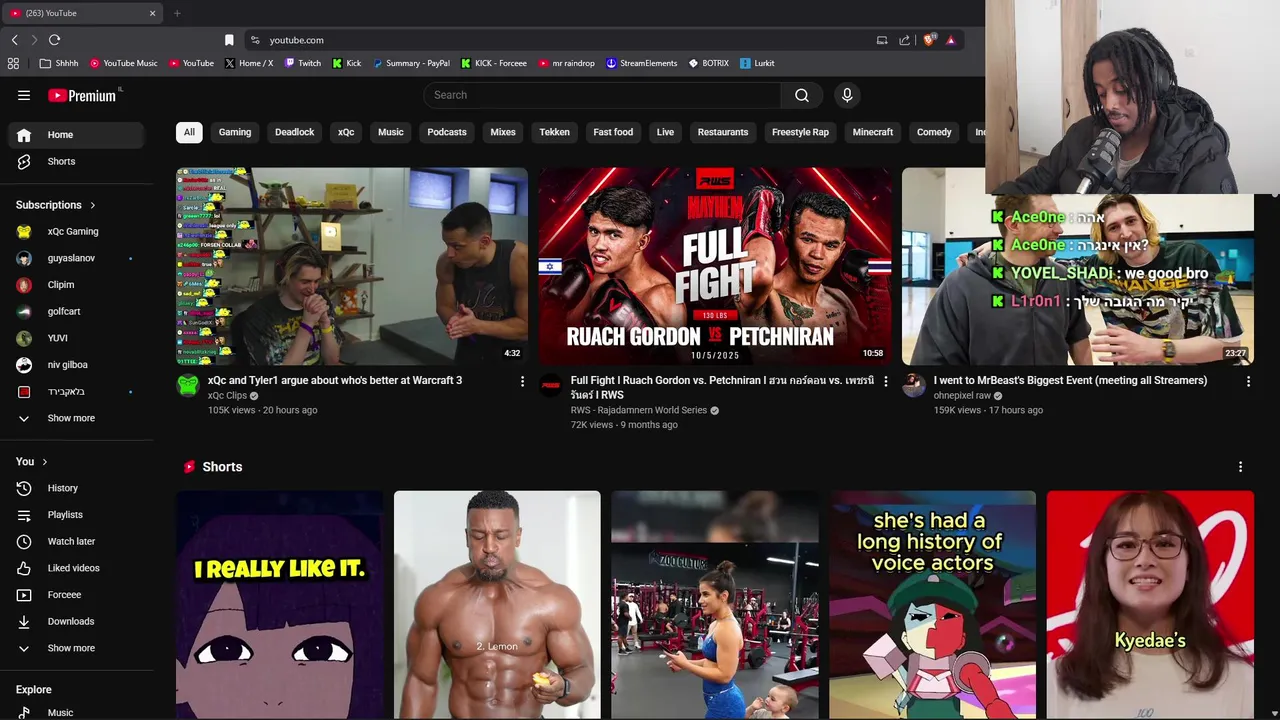Image resolution: width=1280 pixels, height=720 pixels.
Task: Open the Music link under Explore
Action: tap(76, 712)
